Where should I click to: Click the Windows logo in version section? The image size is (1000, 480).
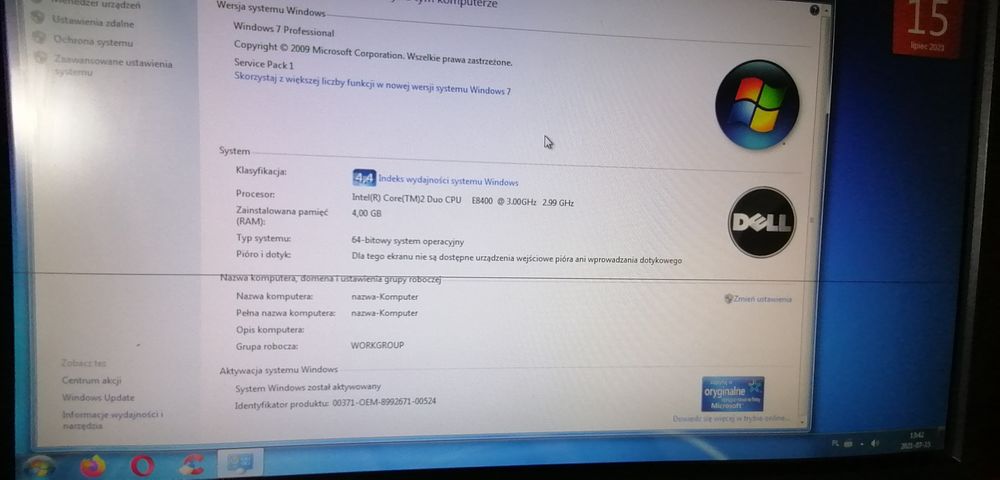(756, 105)
